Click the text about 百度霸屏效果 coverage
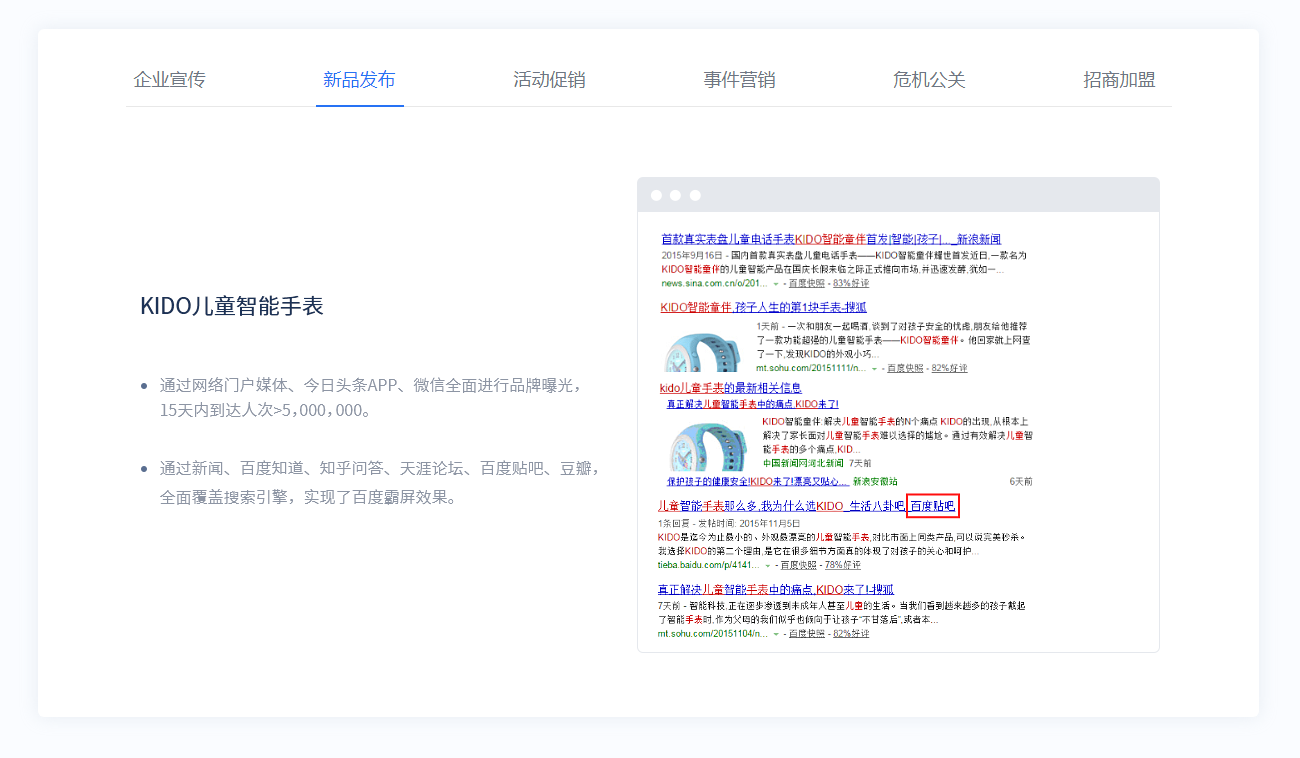Viewport: 1300px width, 758px height. [x=380, y=483]
